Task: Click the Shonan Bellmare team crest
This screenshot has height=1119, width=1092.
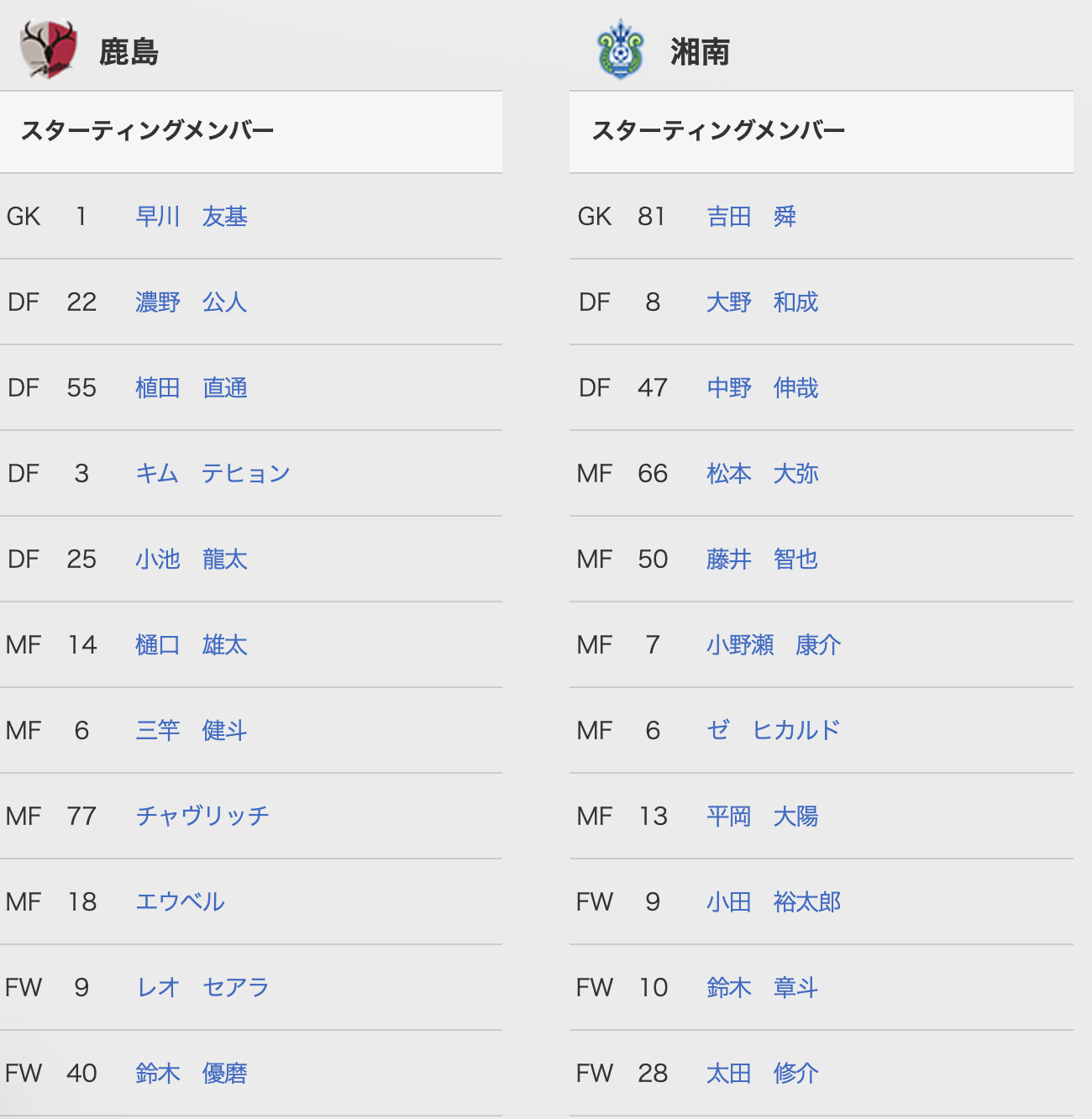Action: point(620,50)
